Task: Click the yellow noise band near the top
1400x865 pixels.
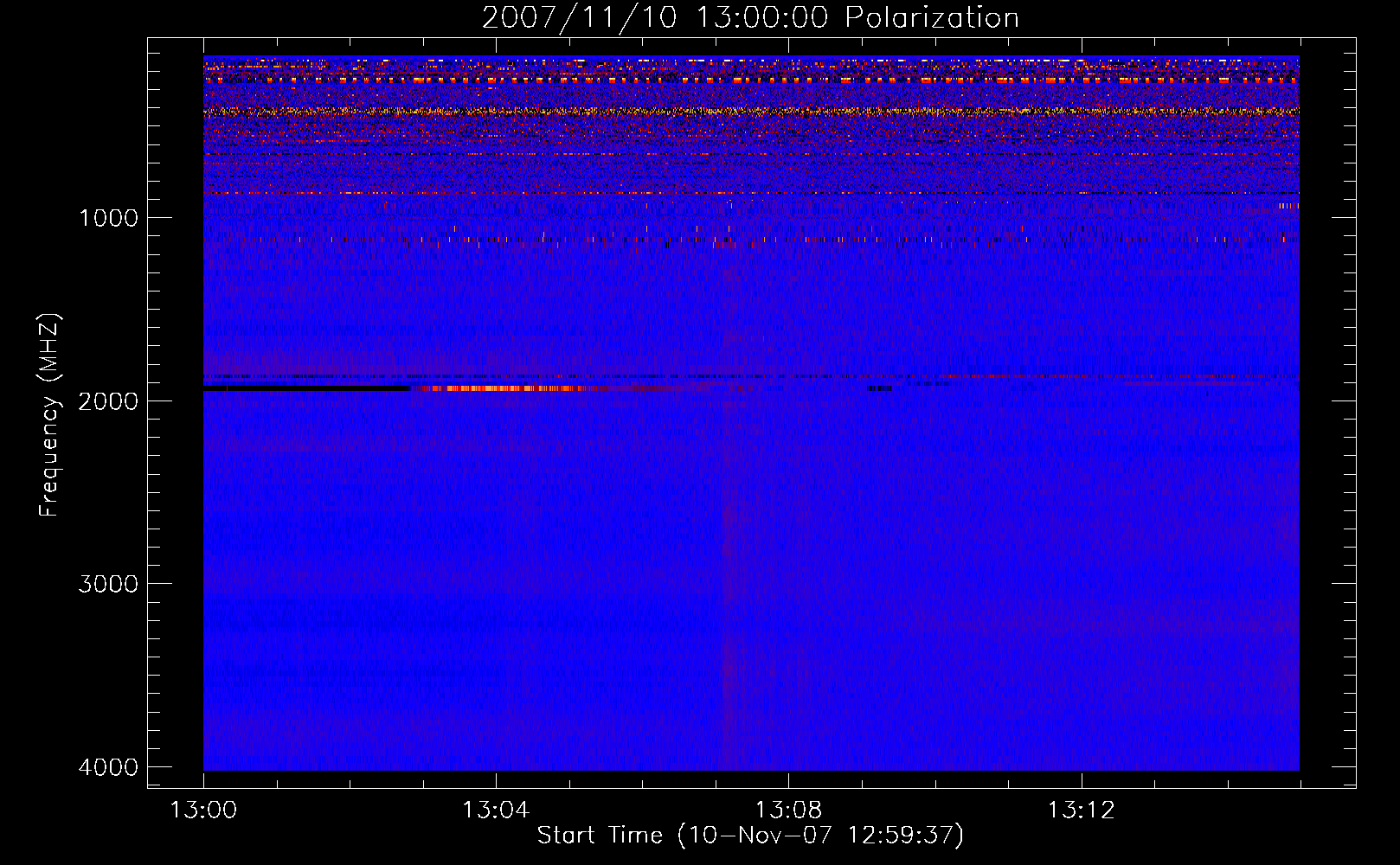Action: 751,112
